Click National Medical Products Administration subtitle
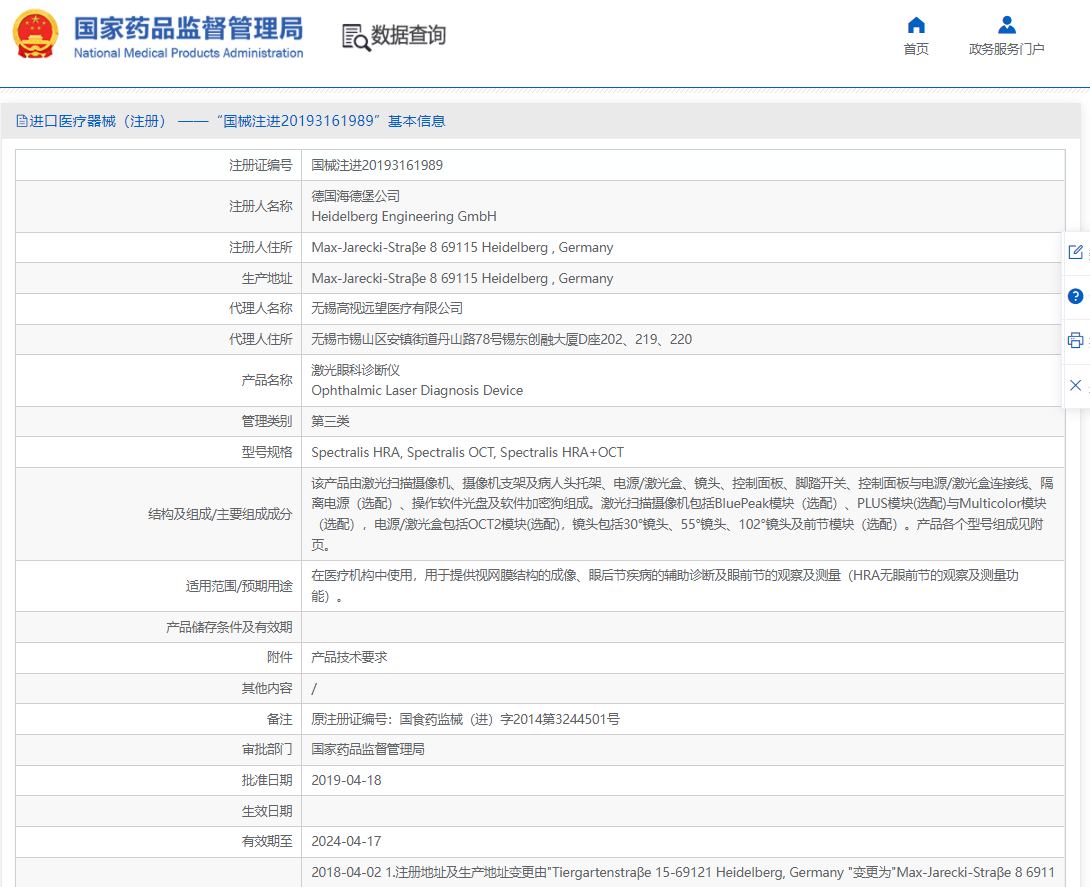The image size is (1090, 887). pos(188,53)
